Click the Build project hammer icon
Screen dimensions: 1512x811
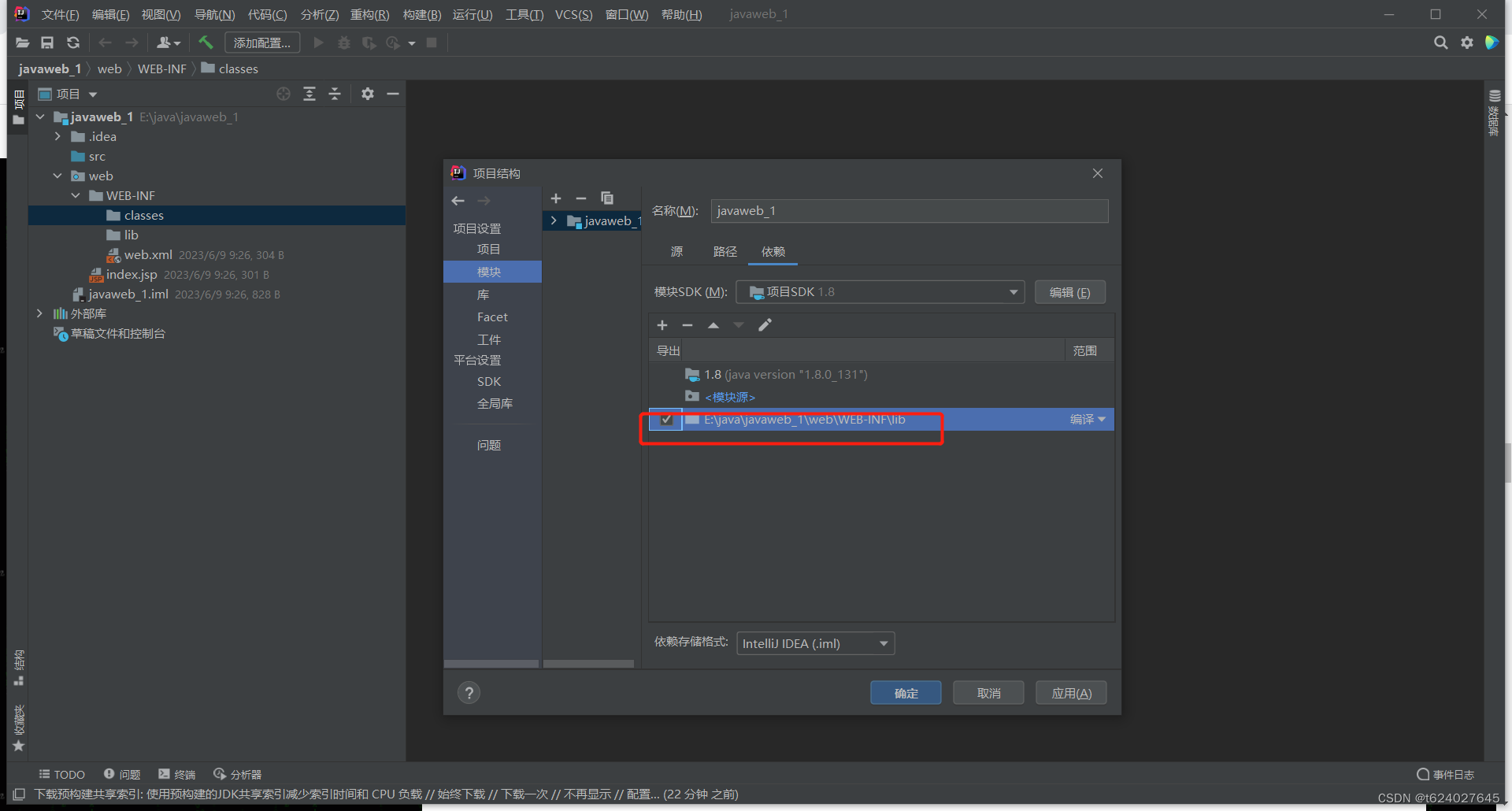(x=206, y=43)
